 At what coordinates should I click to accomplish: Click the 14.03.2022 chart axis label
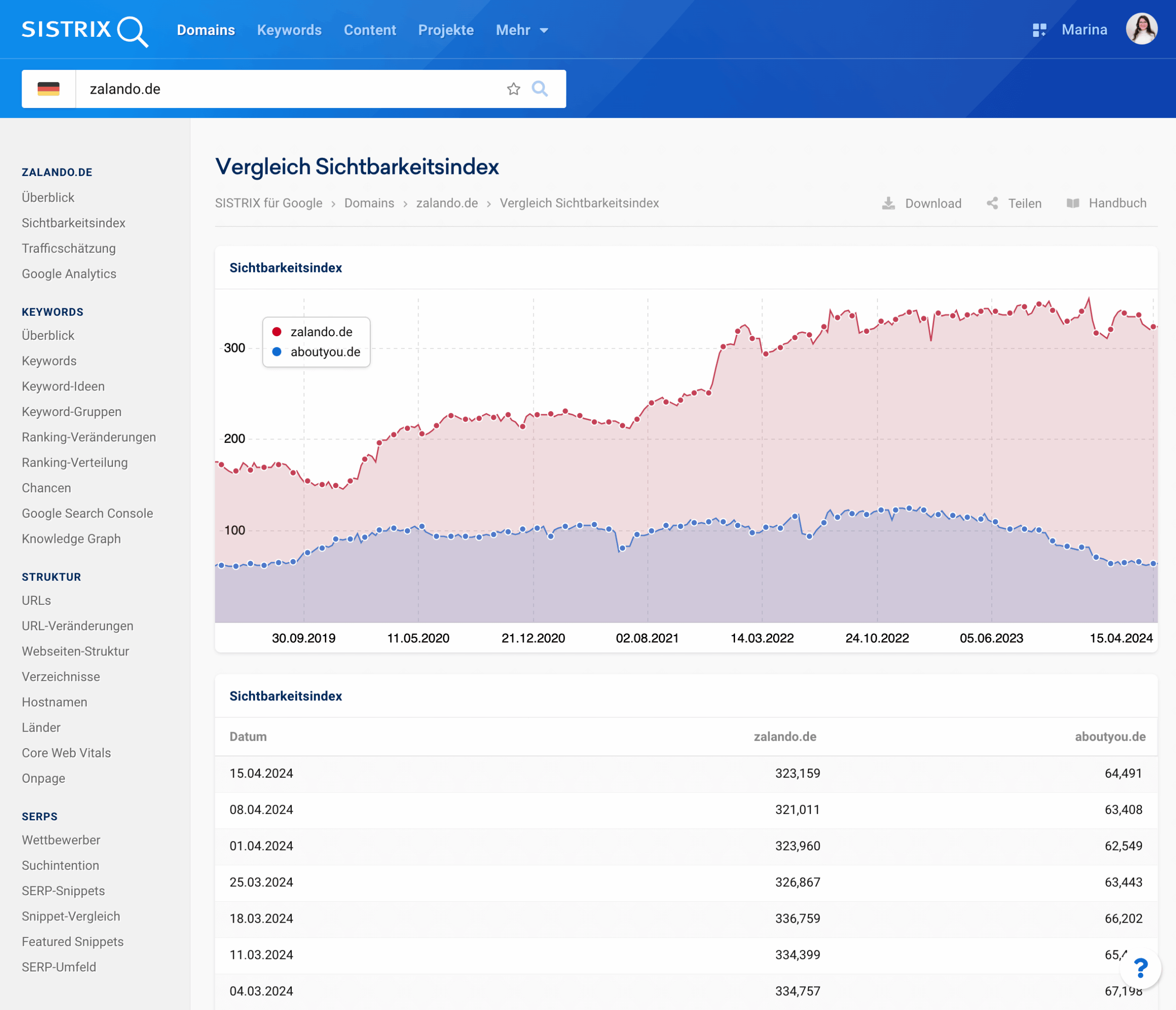click(x=762, y=638)
